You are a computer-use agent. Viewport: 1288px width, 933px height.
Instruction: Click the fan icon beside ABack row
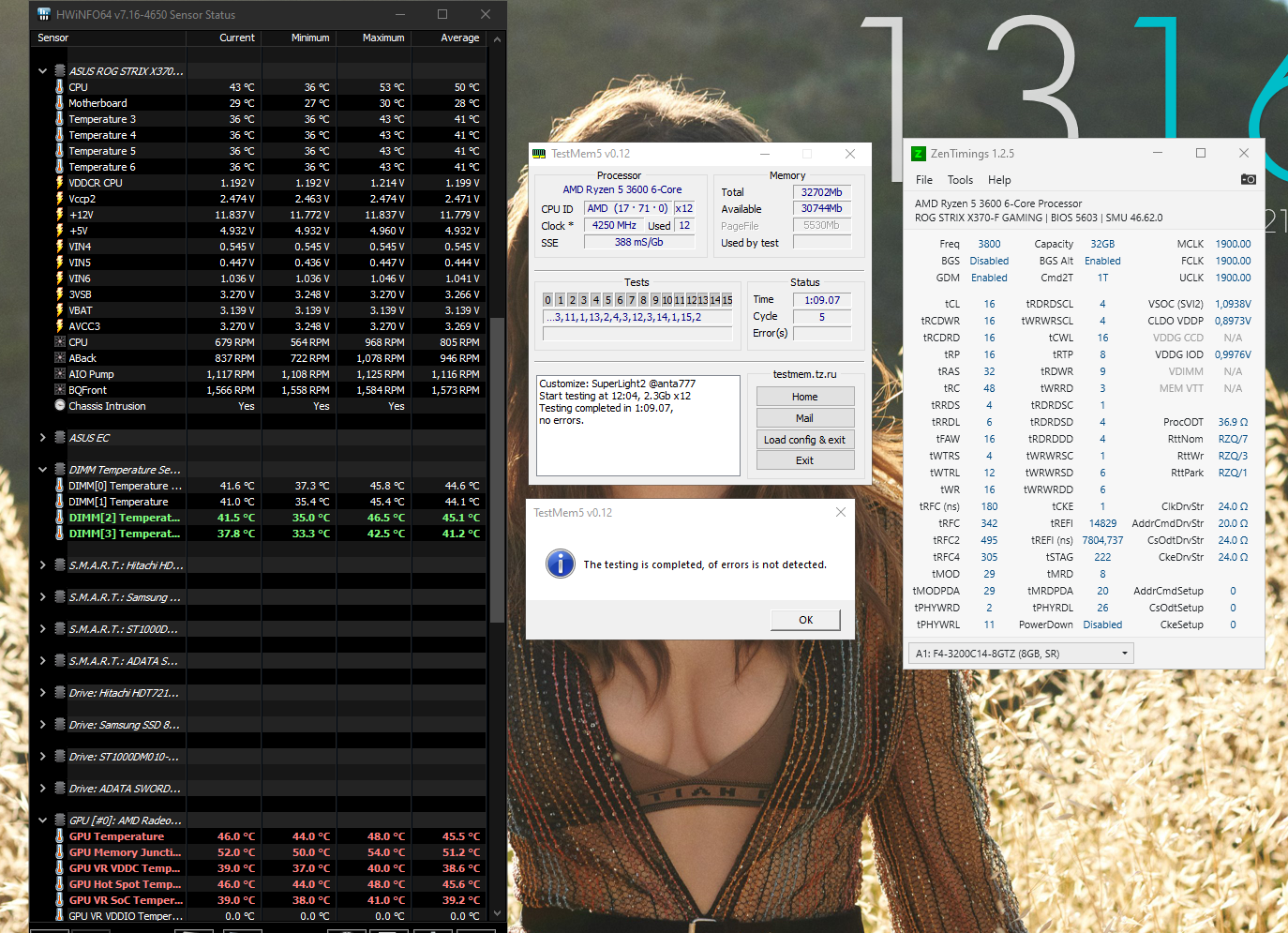[x=60, y=358]
